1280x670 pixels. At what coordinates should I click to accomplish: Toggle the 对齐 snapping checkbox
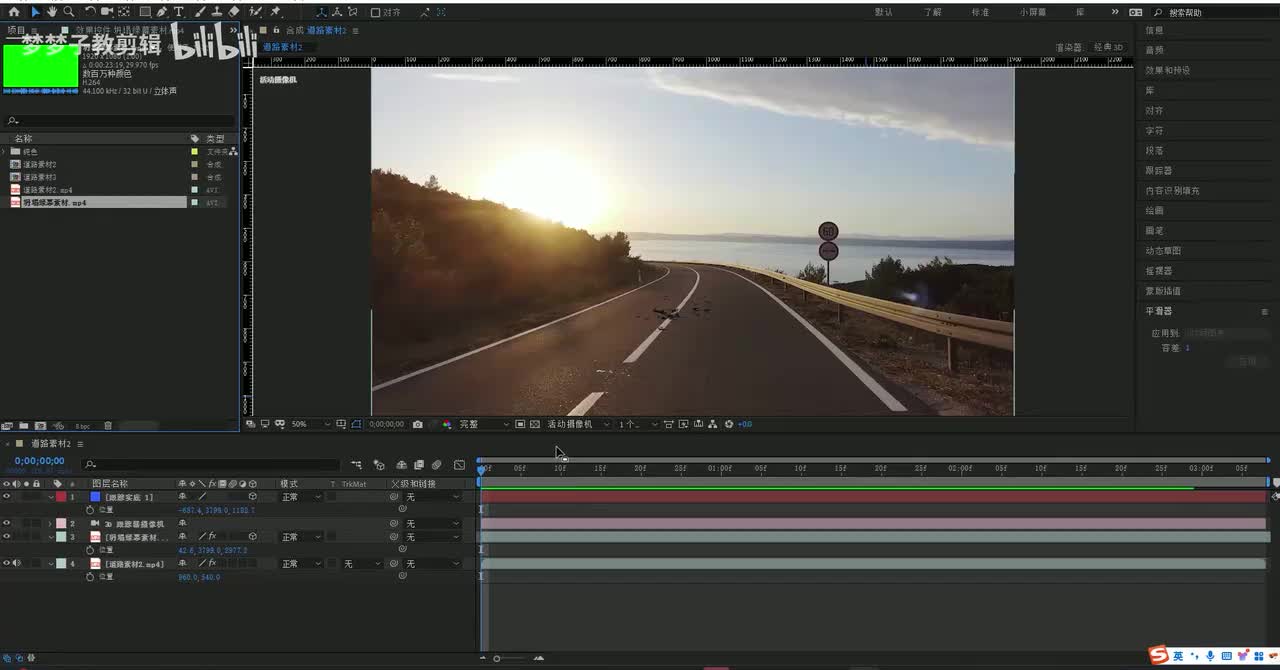(x=375, y=13)
